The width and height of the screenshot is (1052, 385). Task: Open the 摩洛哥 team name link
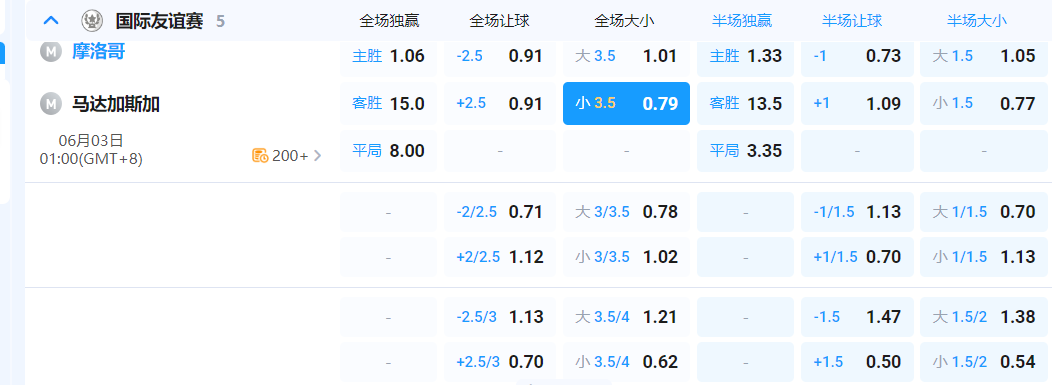pyautogui.click(x=99, y=51)
